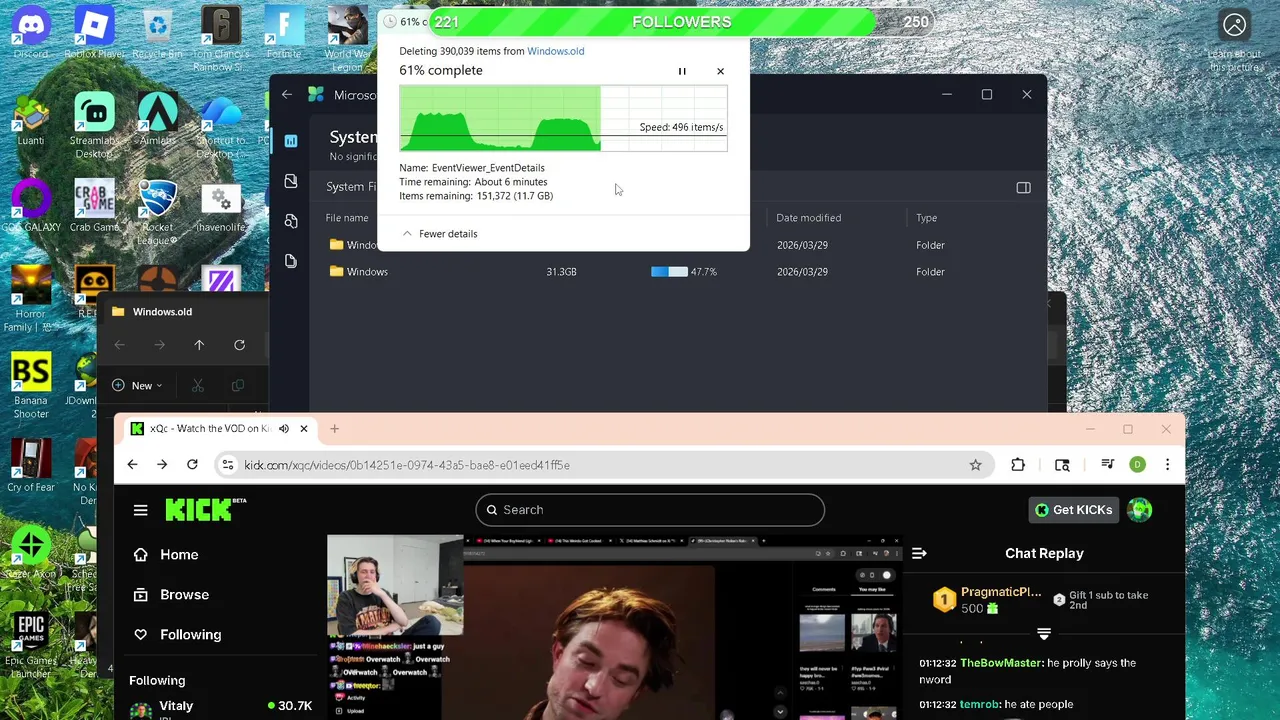1280x720 pixels.
Task: Open second PC Manager sidebar icon
Action: coord(291,181)
